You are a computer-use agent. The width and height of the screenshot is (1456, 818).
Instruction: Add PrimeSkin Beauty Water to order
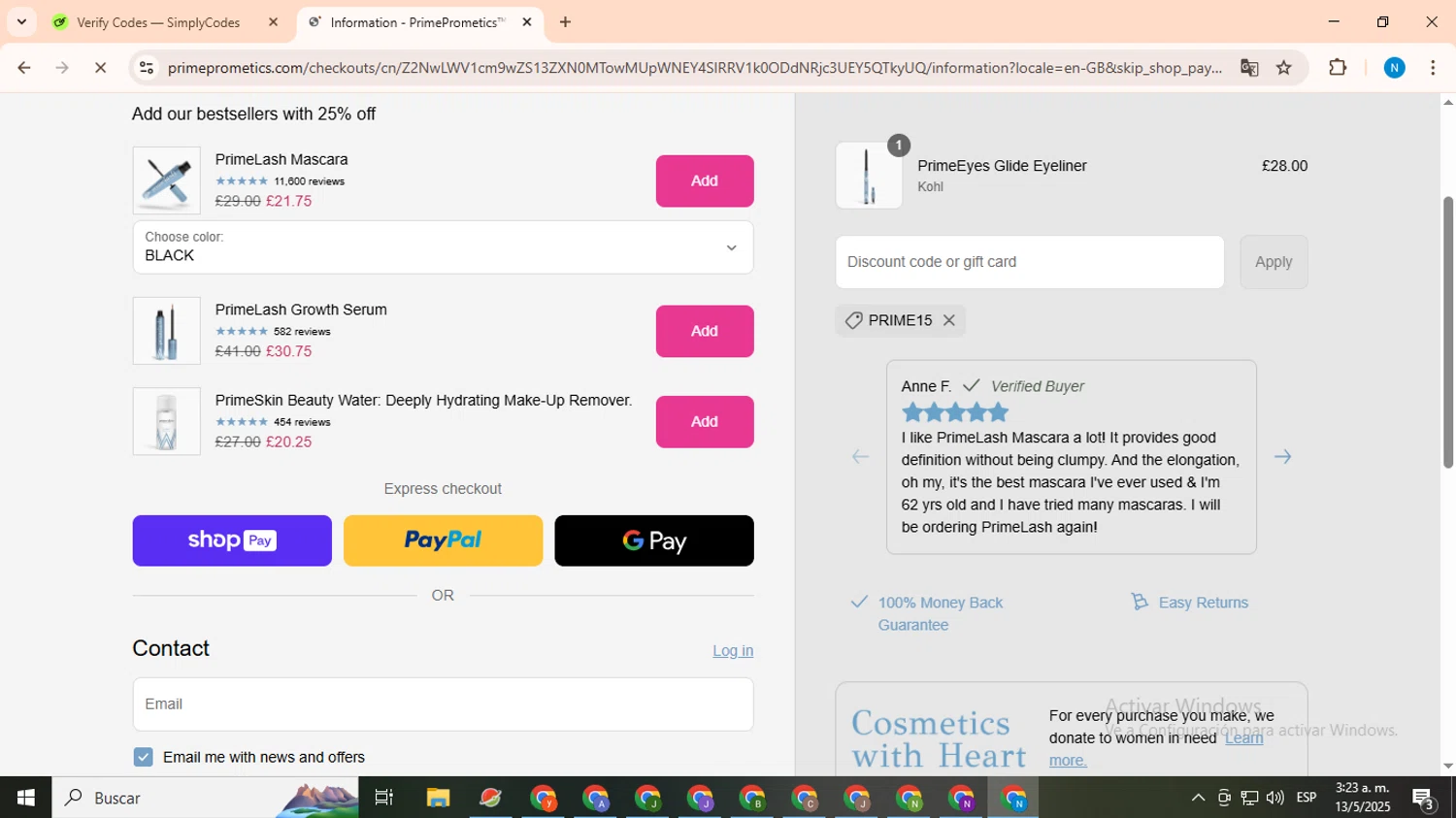coord(705,421)
